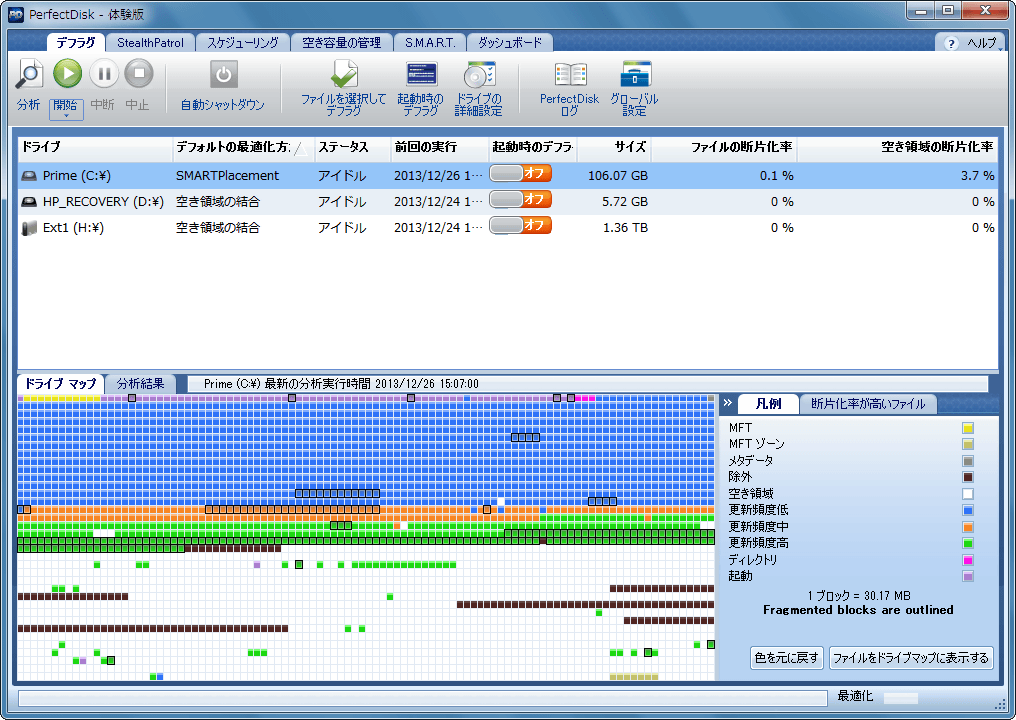Open Drive Preferences (ドライブの詳細設定) icon

tap(479, 74)
